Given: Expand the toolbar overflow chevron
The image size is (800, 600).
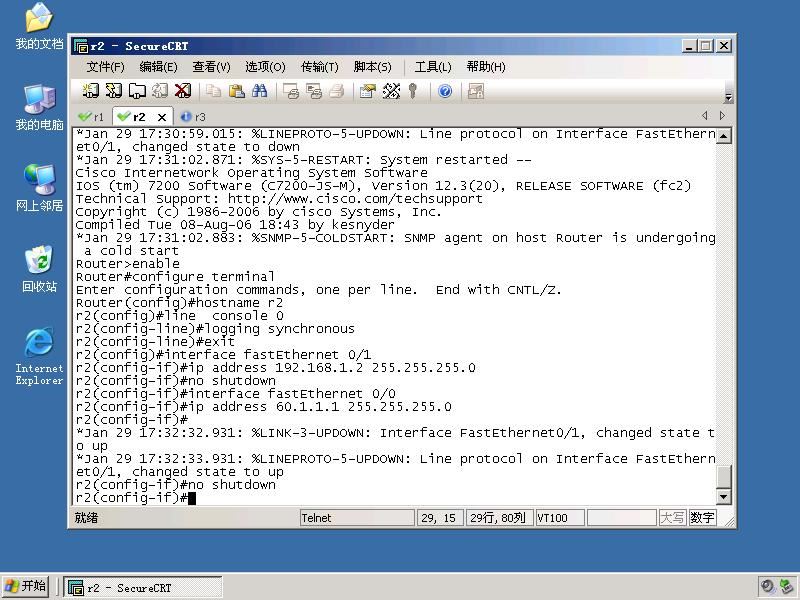Looking at the screenshot, I should [x=729, y=96].
